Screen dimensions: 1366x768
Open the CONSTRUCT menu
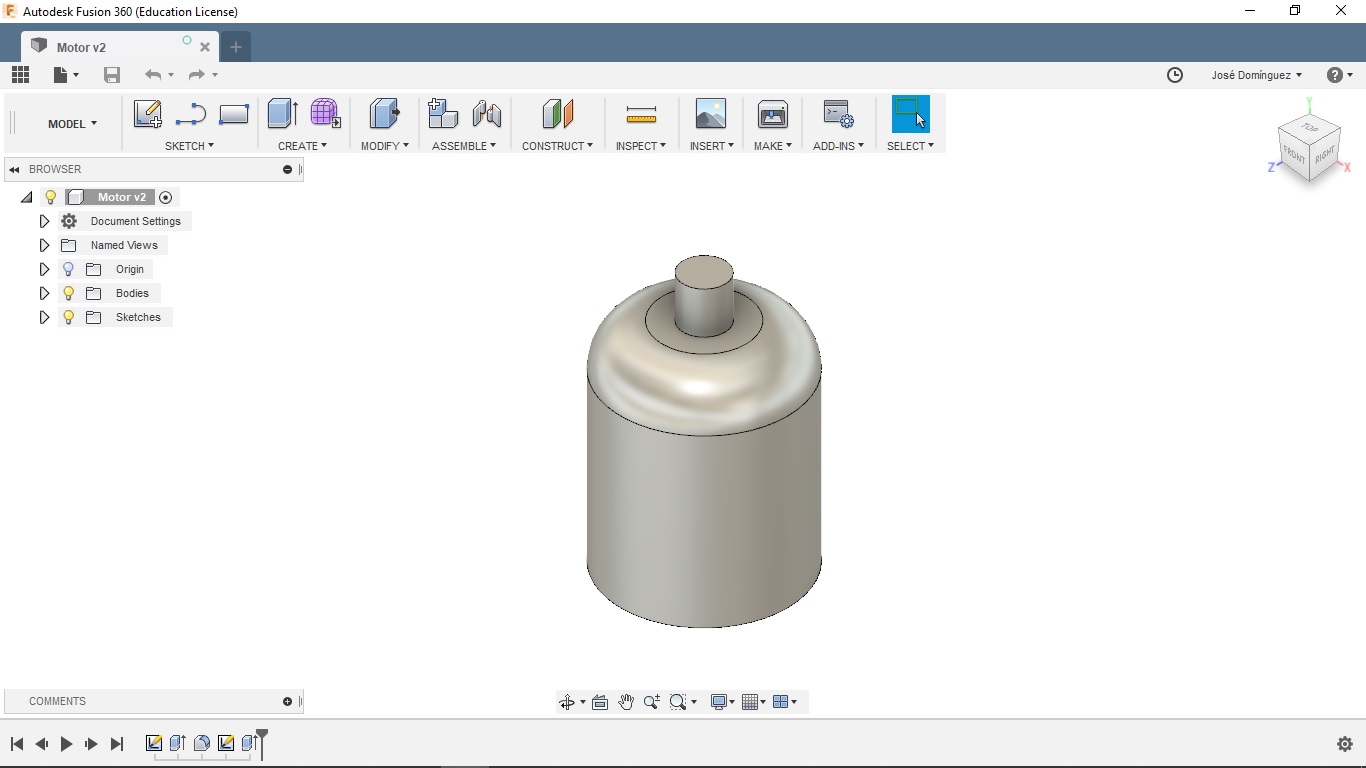coord(557,146)
